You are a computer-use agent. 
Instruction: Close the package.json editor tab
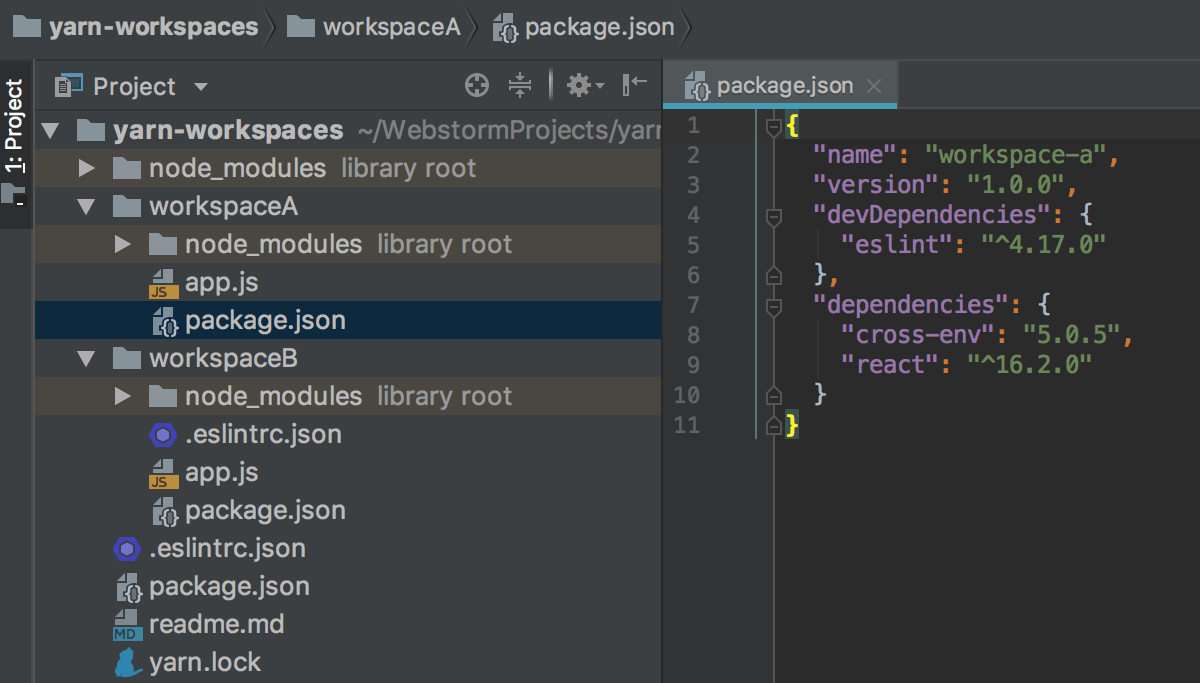pos(873,85)
